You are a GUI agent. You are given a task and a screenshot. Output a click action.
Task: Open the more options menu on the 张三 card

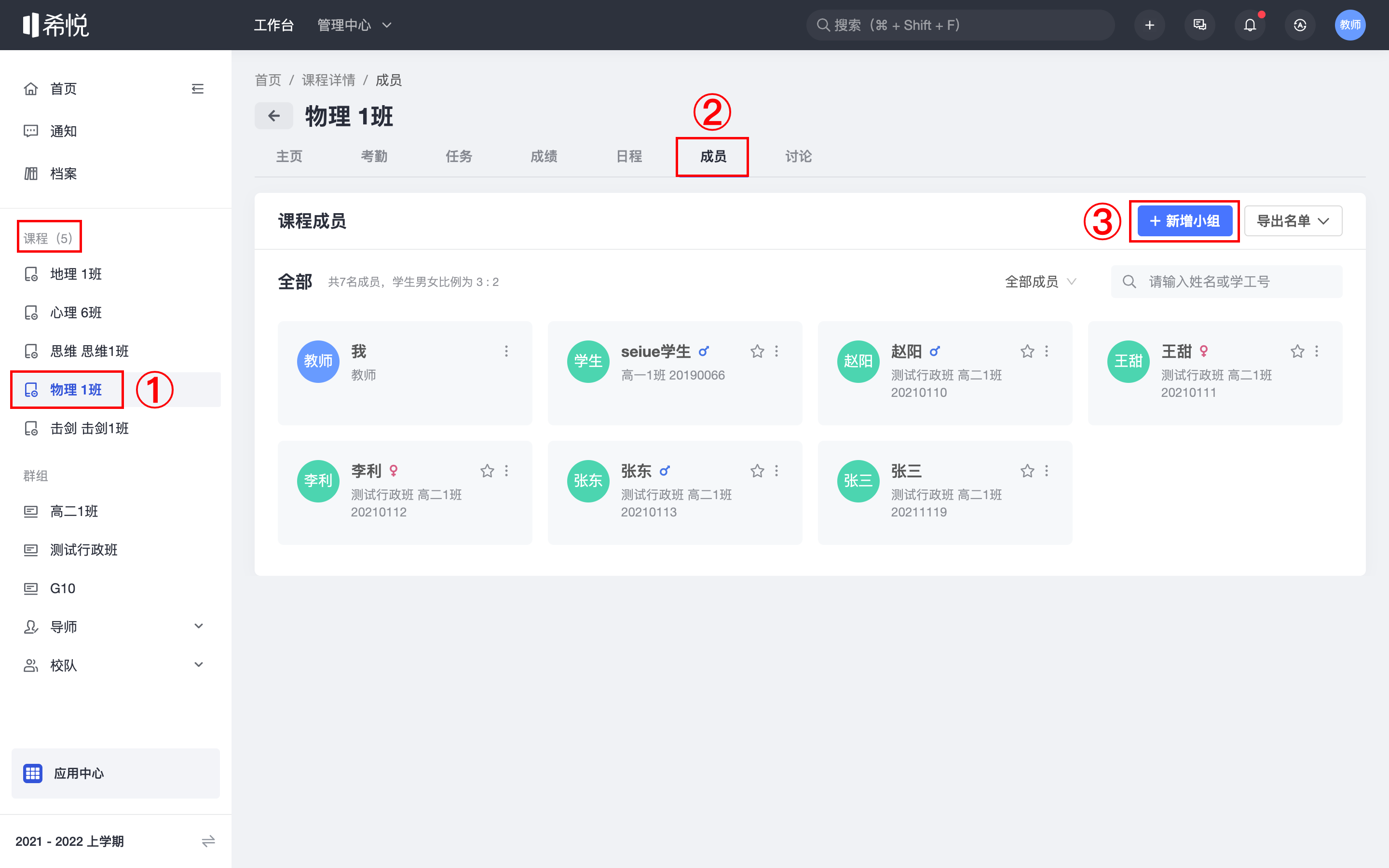click(1047, 471)
